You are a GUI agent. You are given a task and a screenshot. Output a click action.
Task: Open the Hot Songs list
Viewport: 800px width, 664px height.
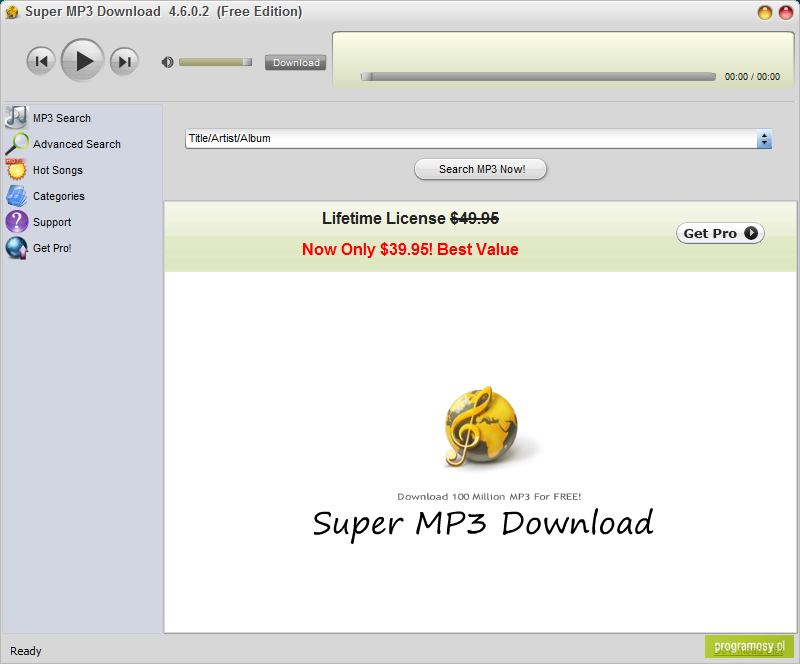(58, 170)
